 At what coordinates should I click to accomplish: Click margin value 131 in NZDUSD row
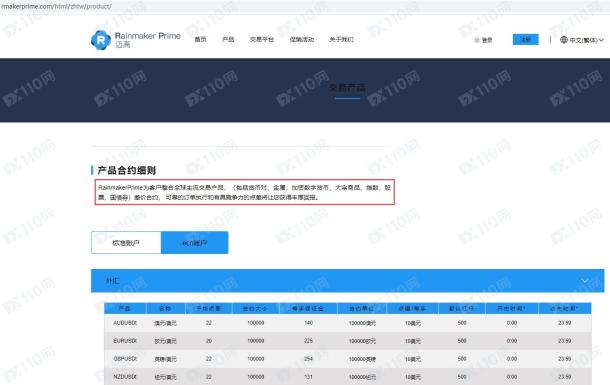[309, 376]
